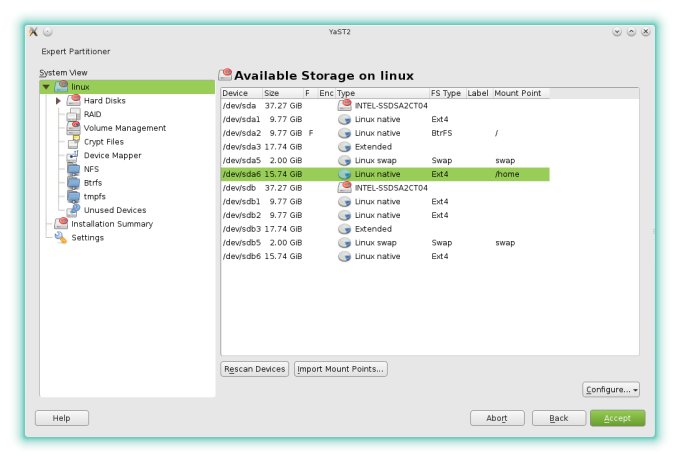Open Installation Summary tree item
This screenshot has height=462, width=680.
112,224
